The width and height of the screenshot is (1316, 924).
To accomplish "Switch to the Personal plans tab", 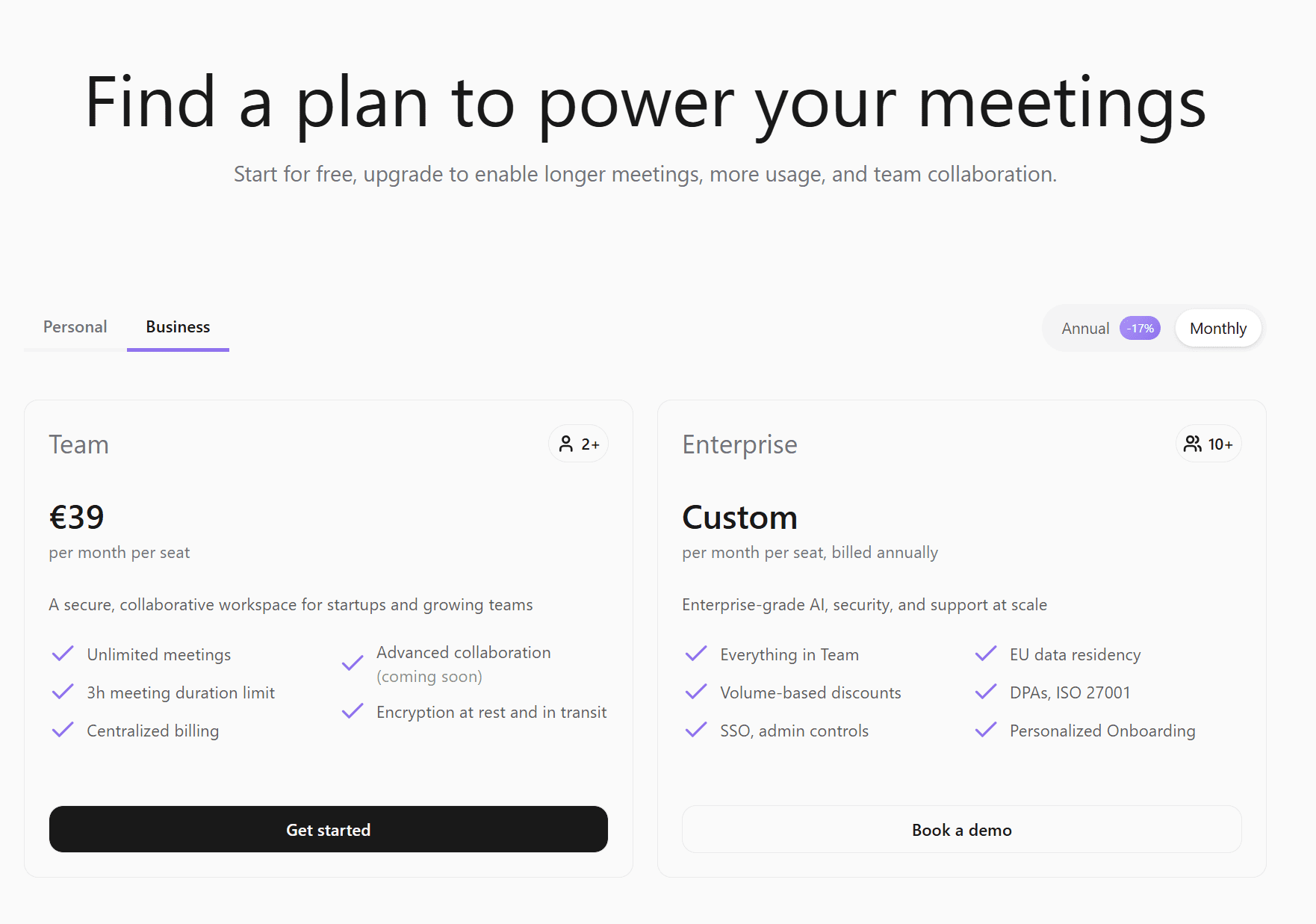I will pos(75,327).
